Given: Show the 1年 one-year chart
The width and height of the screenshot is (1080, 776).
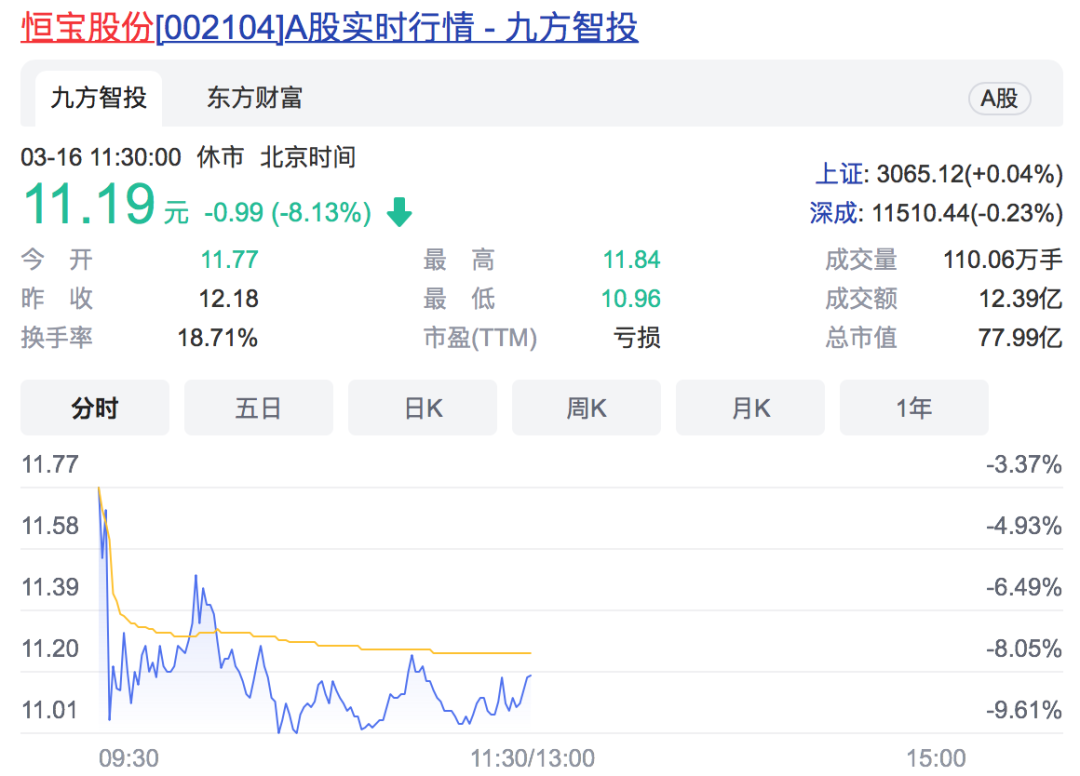Looking at the screenshot, I should (914, 408).
